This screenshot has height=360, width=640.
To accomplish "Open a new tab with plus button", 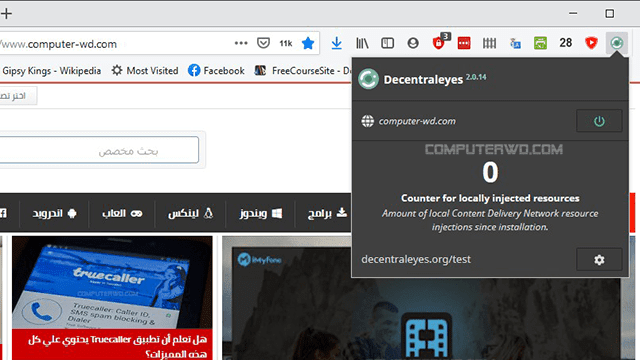I will point(7,13).
